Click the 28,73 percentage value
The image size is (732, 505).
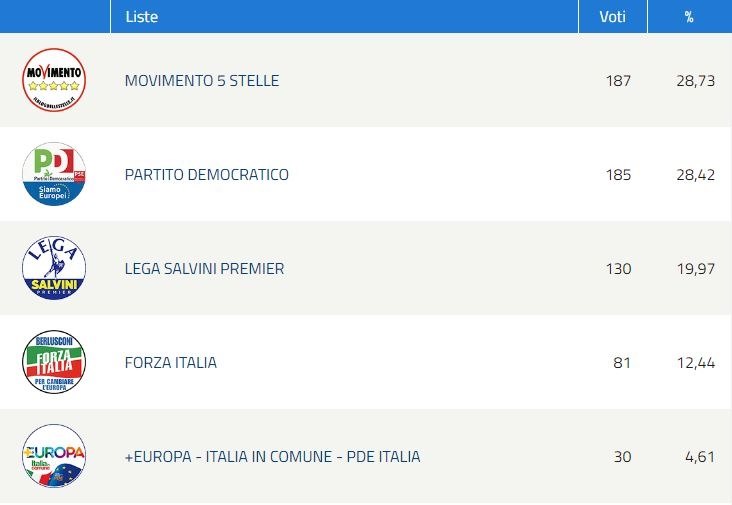point(696,81)
